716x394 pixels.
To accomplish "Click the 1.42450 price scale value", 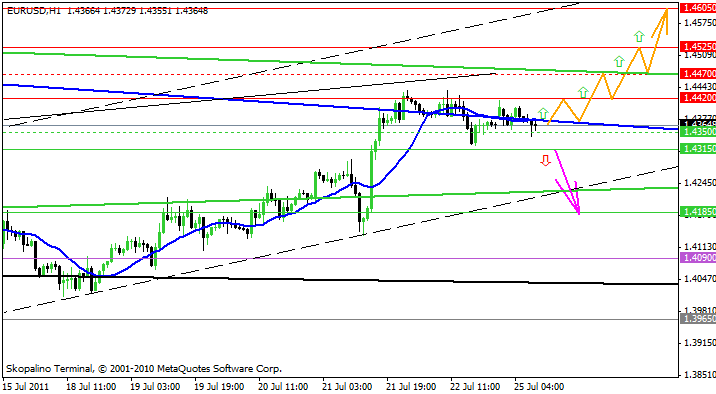I will [700, 183].
